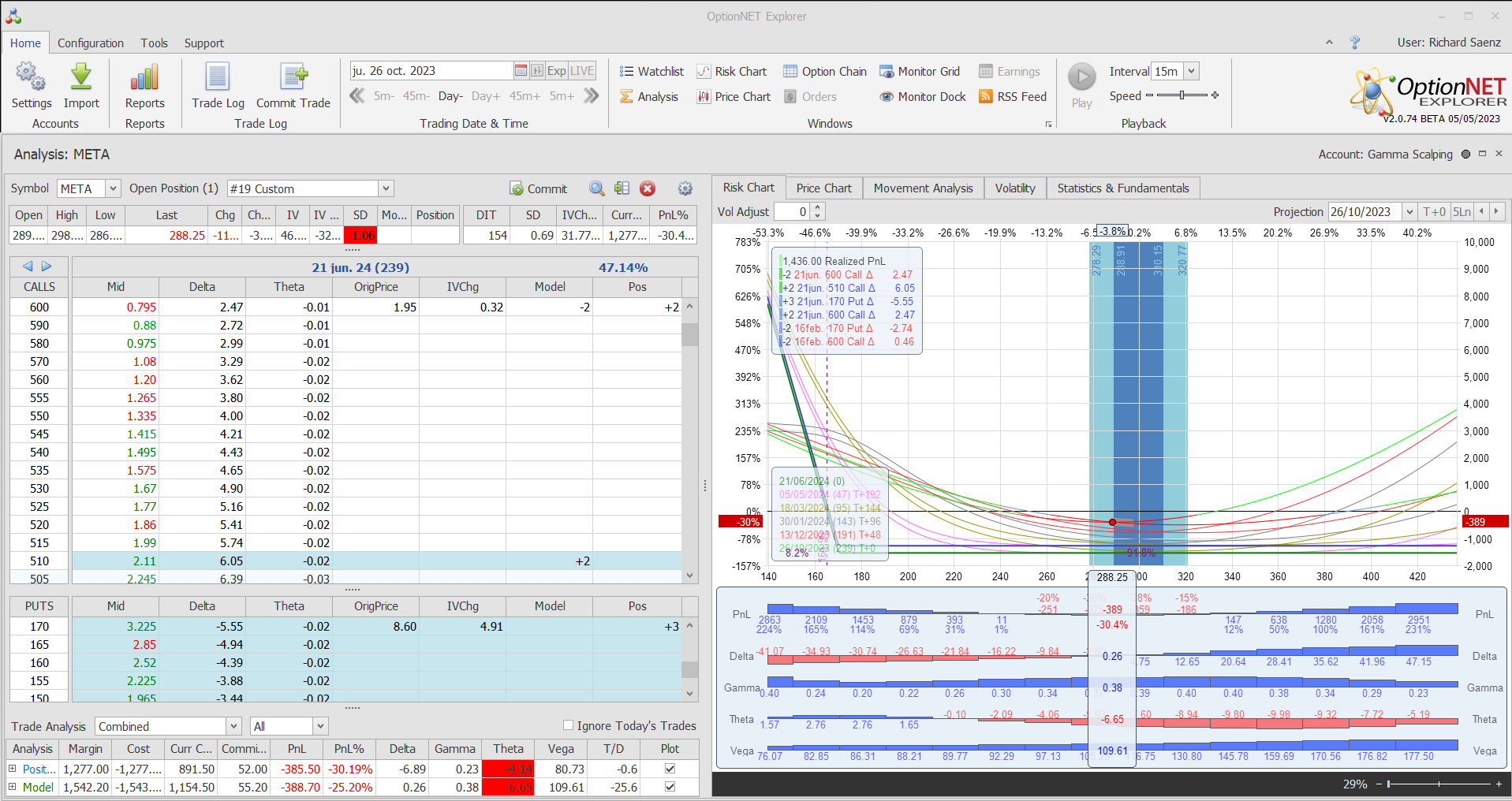Open the Support ribbon tab
Viewport: 1512px width, 801px height.
(x=204, y=43)
